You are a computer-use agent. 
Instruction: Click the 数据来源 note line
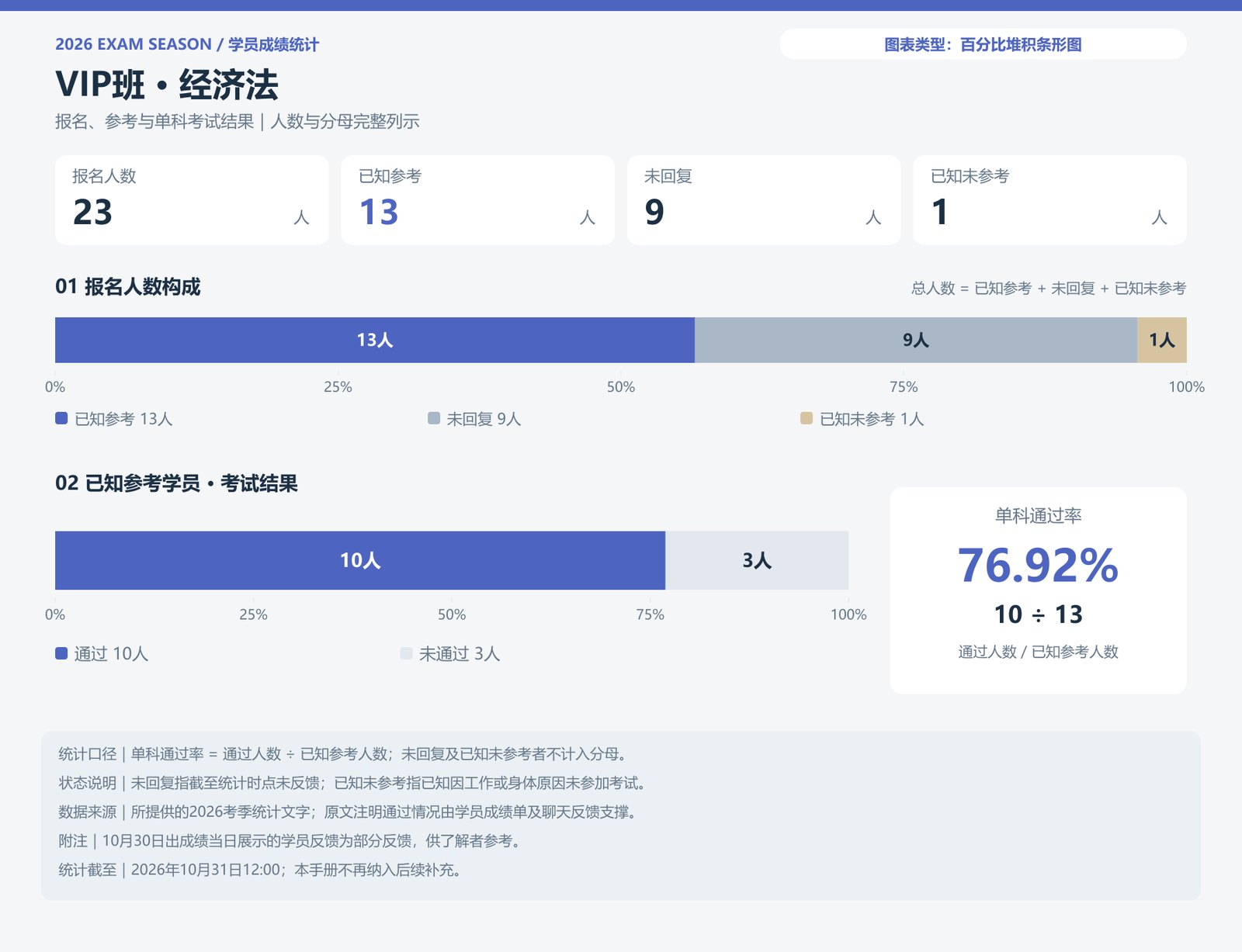click(348, 812)
